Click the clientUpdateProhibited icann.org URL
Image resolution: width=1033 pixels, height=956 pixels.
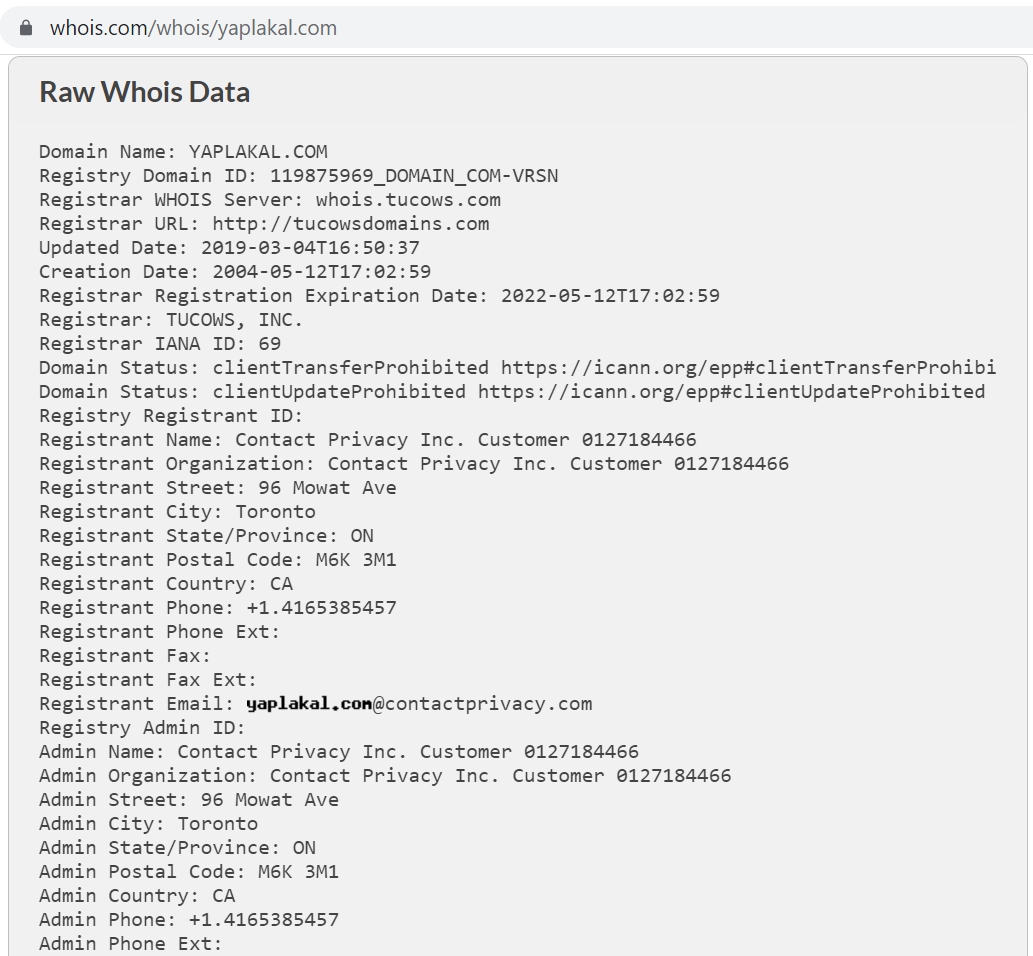[731, 391]
